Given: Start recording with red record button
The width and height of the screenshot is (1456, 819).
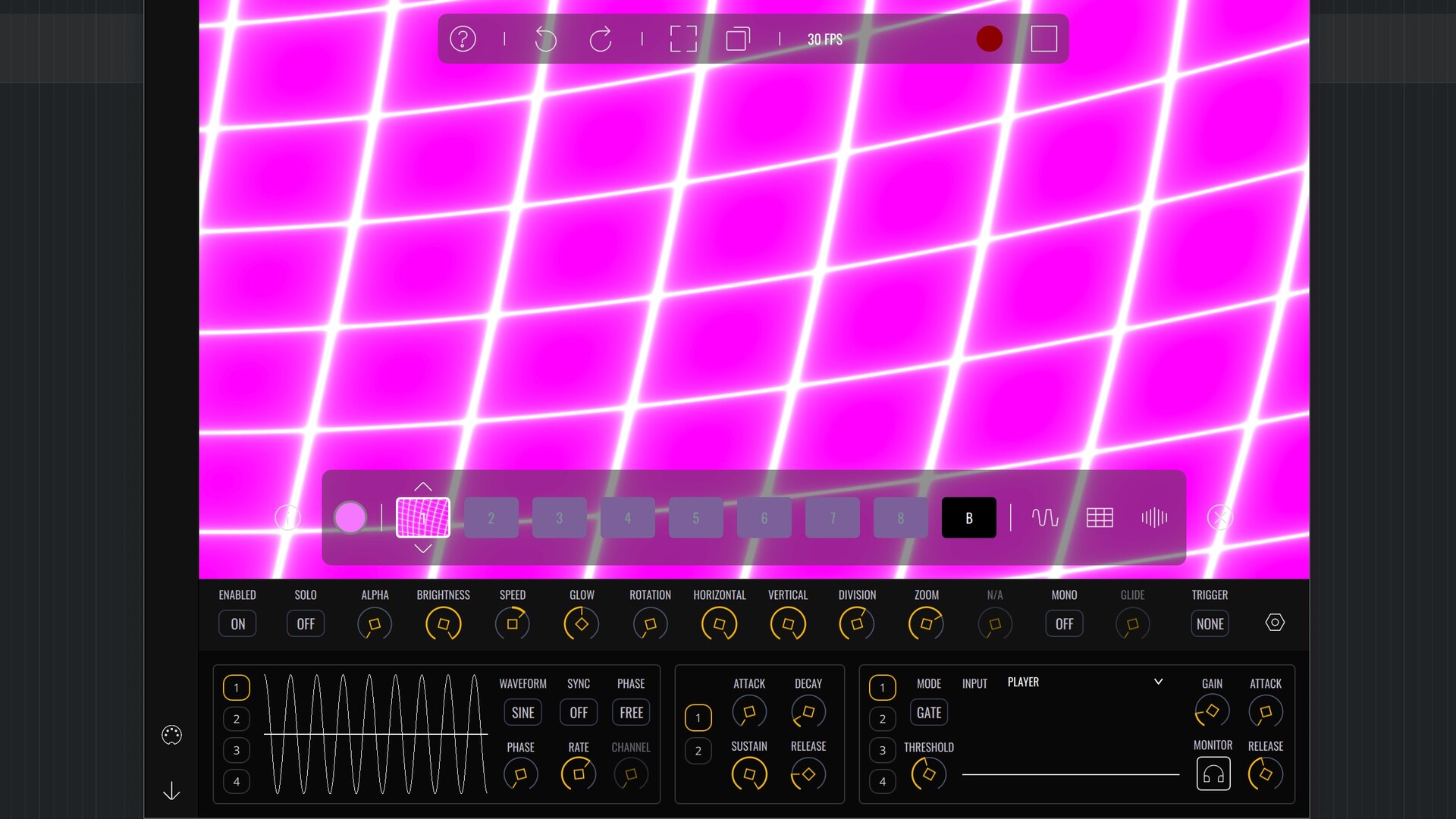Looking at the screenshot, I should coord(989,39).
